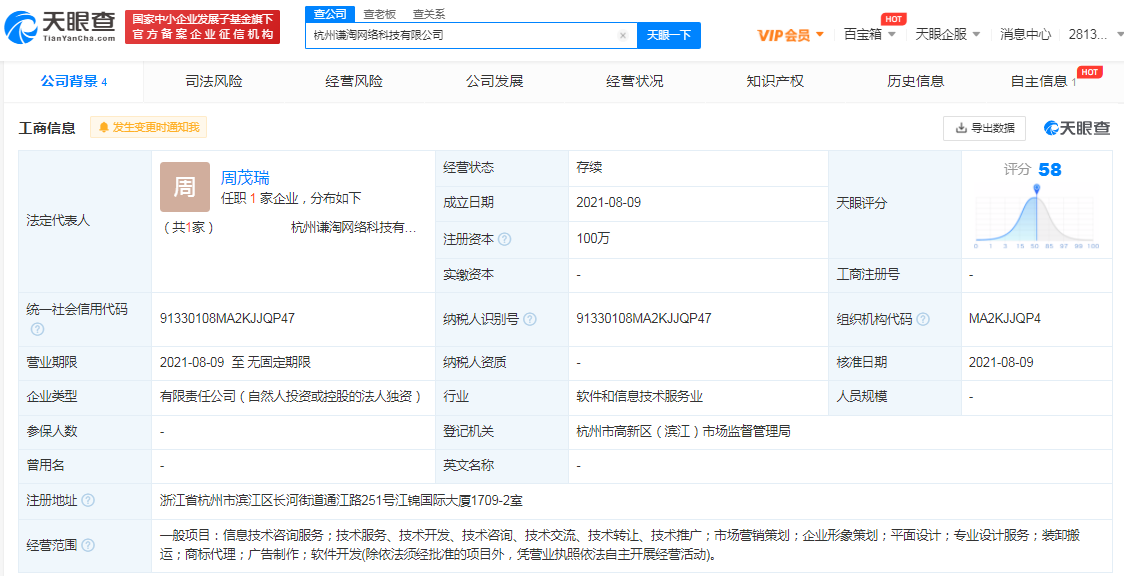This screenshot has height=576, width=1124.
Task: Expand the 天眼企服 dropdown
Action: 948,34
